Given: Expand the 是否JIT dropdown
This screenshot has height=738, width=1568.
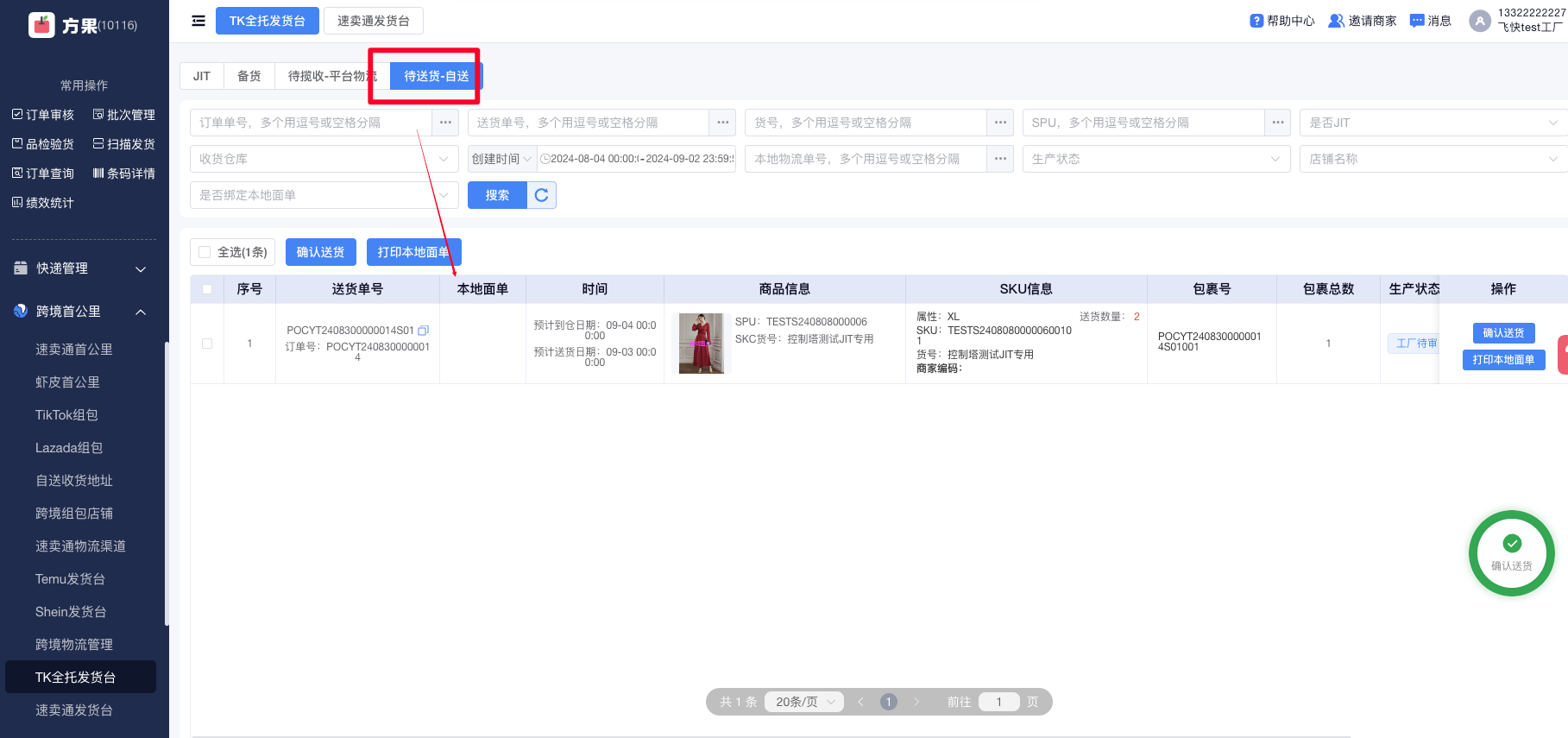Looking at the screenshot, I should click(1433, 123).
